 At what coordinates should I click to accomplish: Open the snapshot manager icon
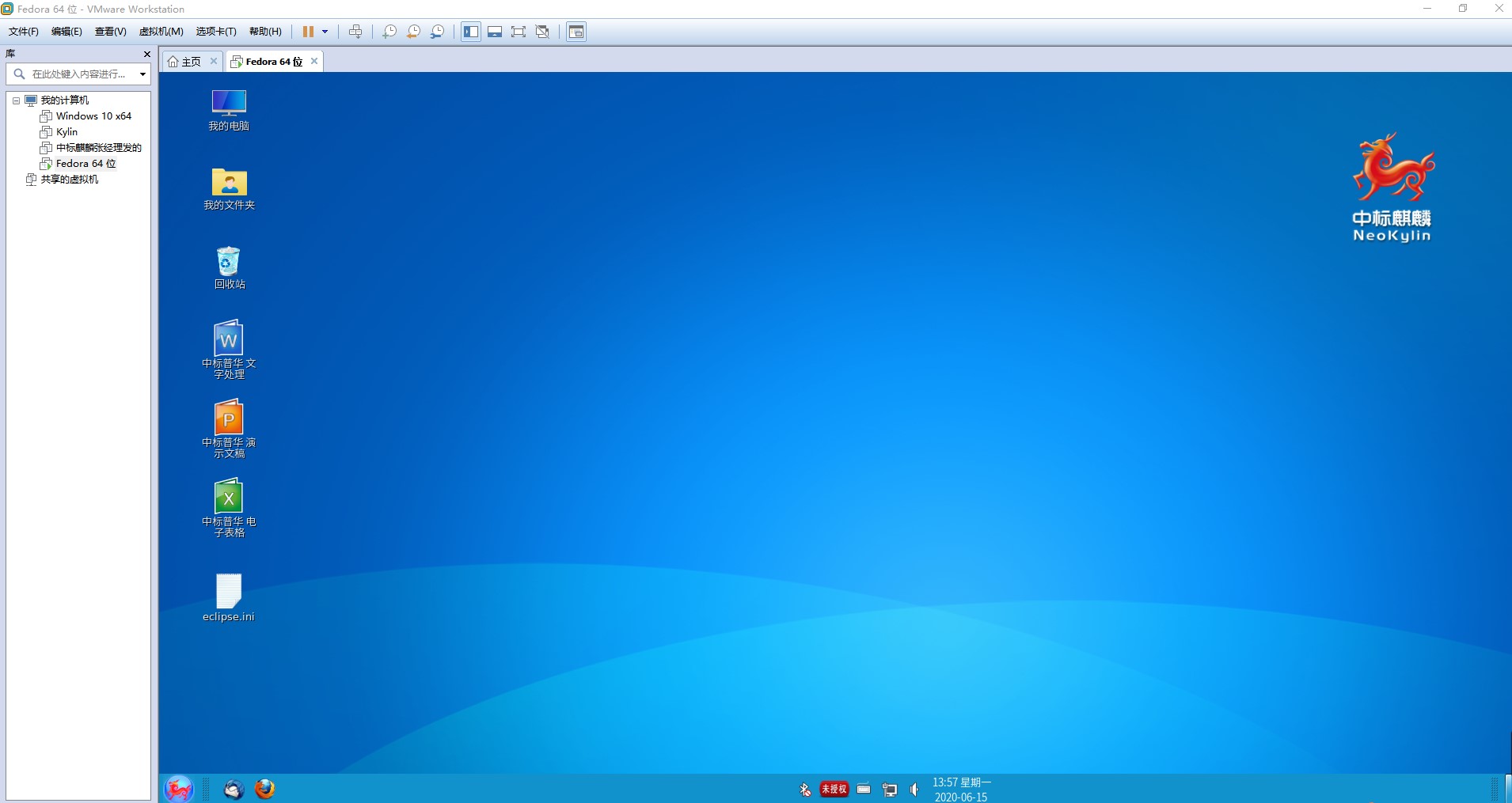[437, 32]
